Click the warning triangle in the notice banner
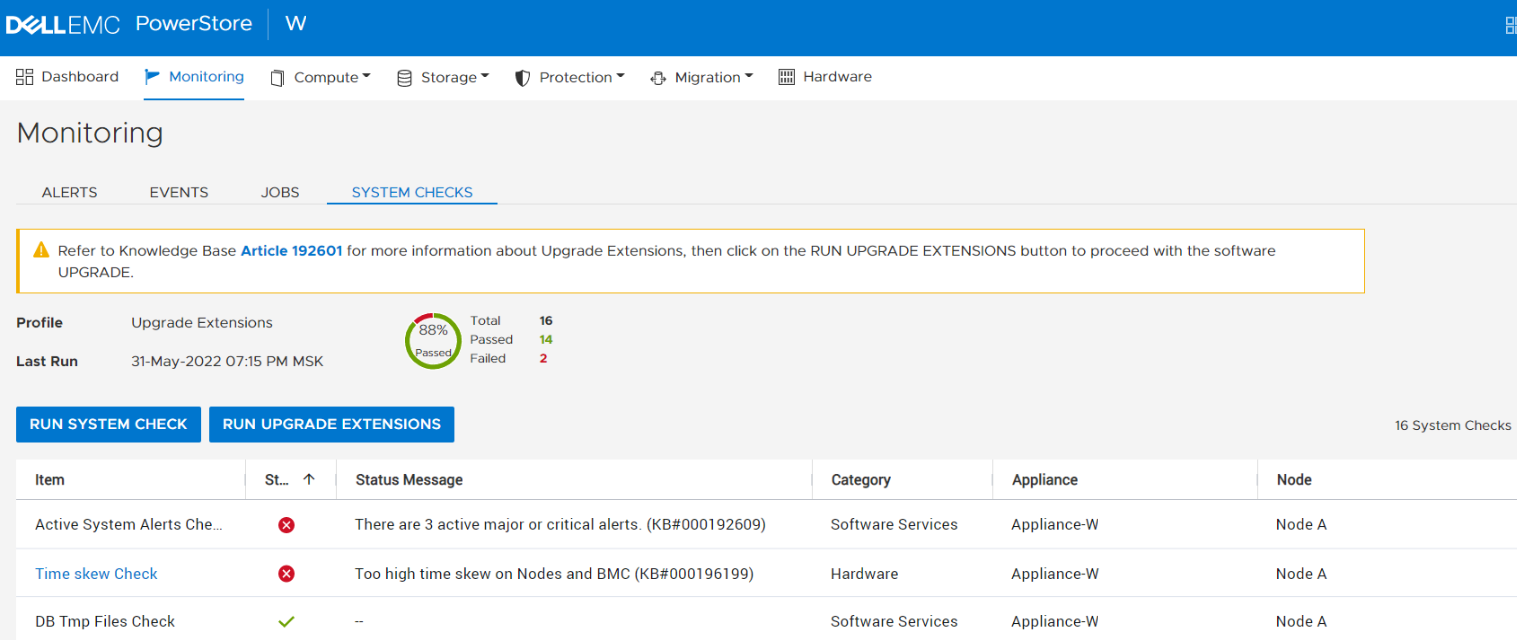 [x=40, y=250]
